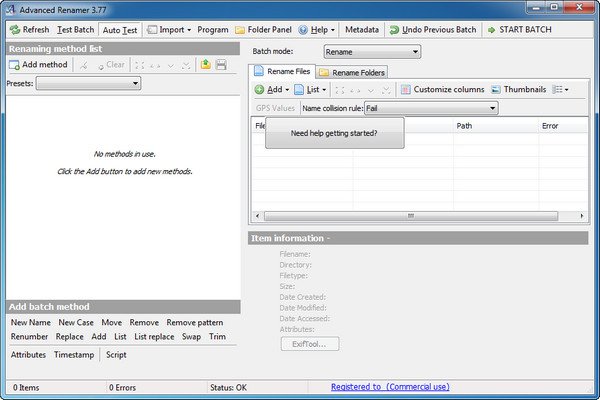Add a Move batch method

(112, 323)
